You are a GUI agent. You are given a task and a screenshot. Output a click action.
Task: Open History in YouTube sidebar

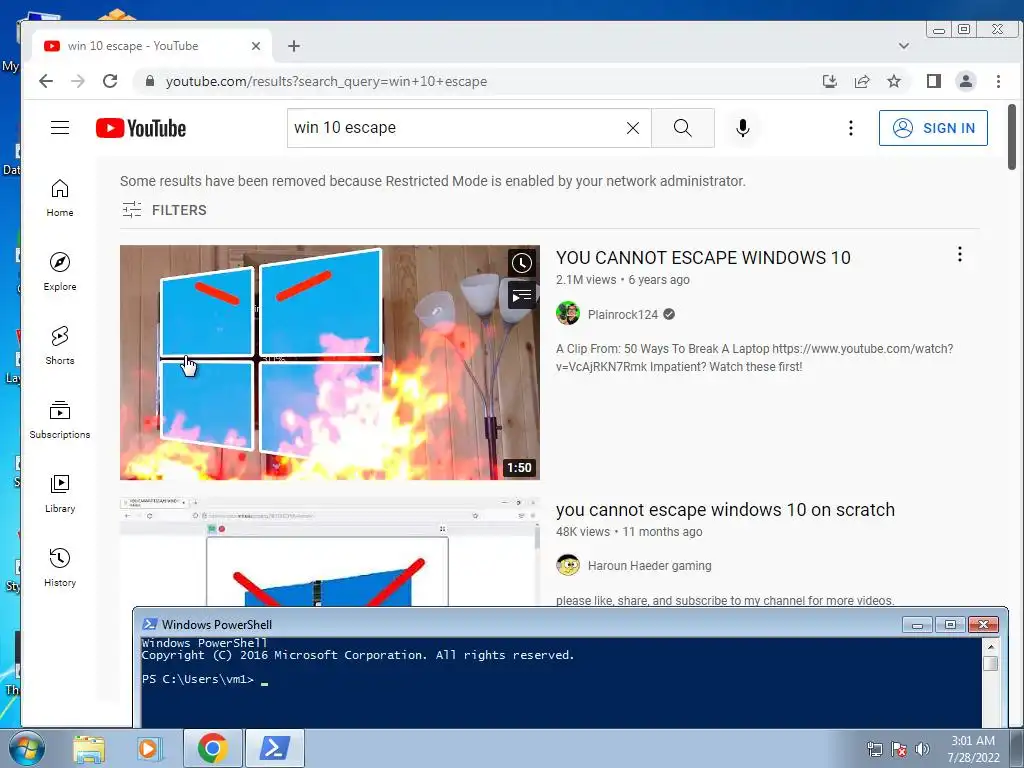coord(59,568)
